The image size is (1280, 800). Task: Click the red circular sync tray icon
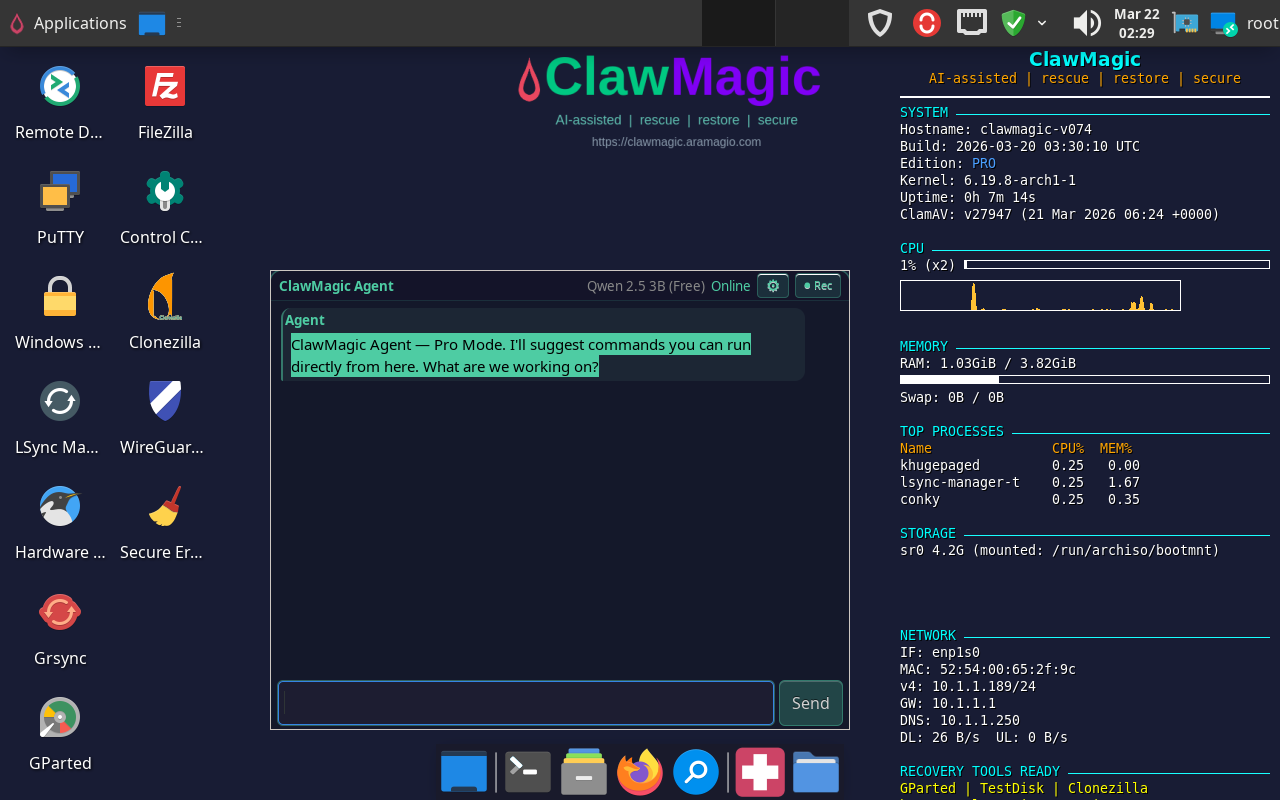927,23
